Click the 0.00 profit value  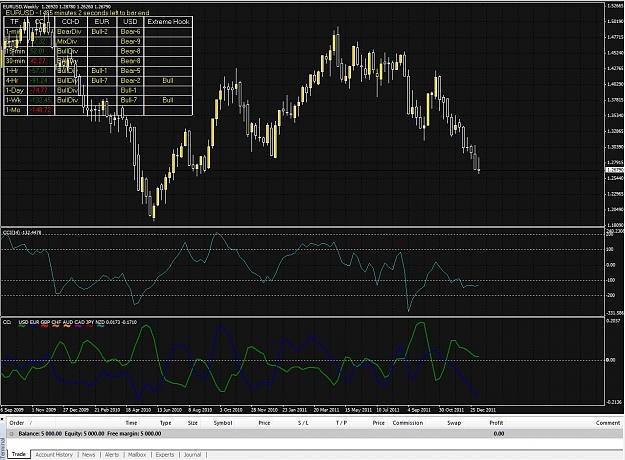click(x=499, y=434)
